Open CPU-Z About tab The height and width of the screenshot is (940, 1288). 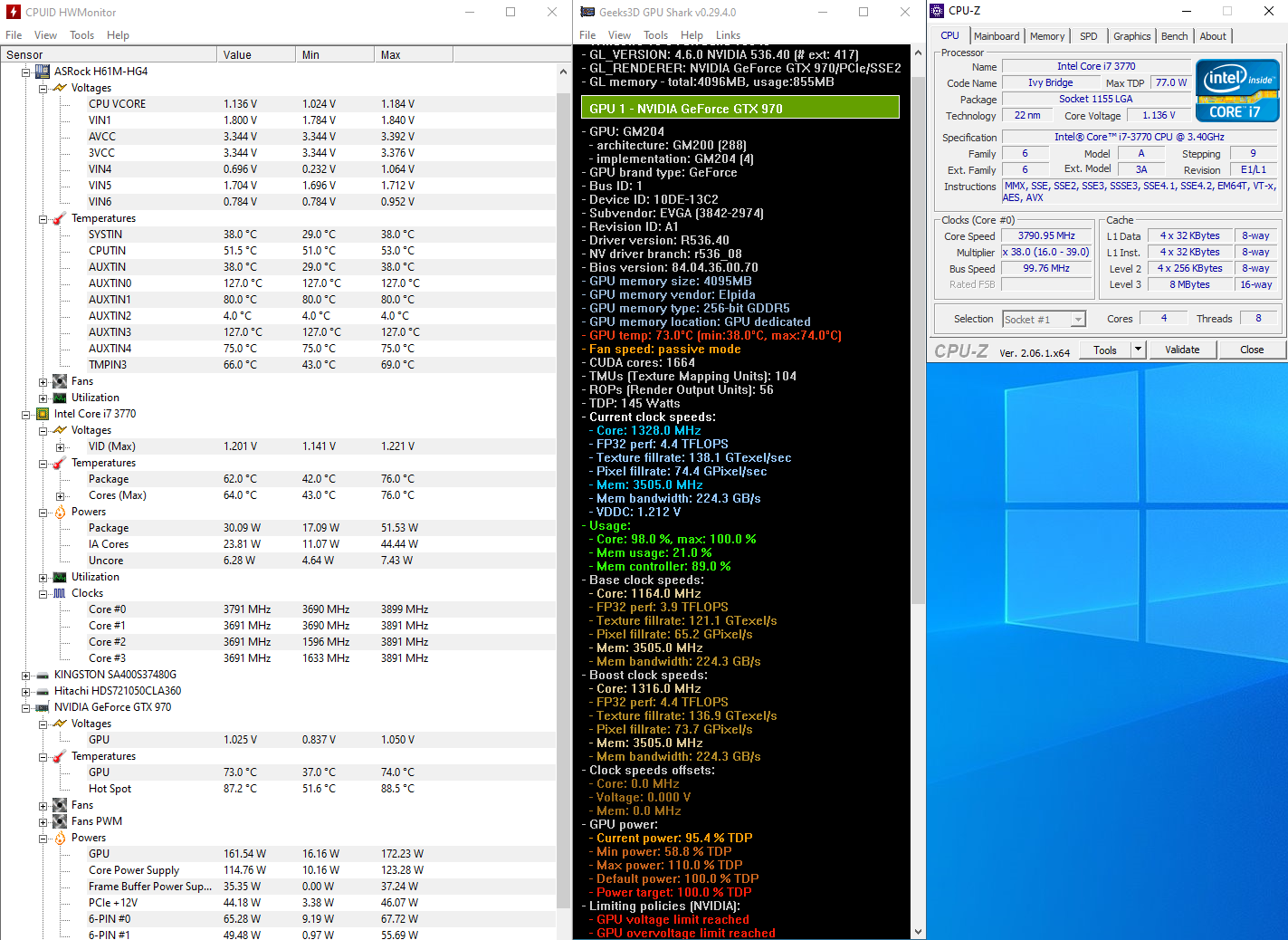[1213, 36]
